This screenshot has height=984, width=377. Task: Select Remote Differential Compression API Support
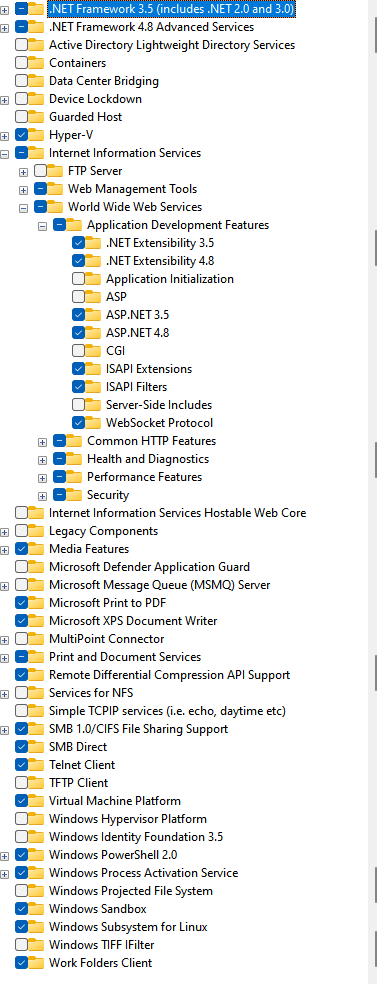tap(169, 675)
